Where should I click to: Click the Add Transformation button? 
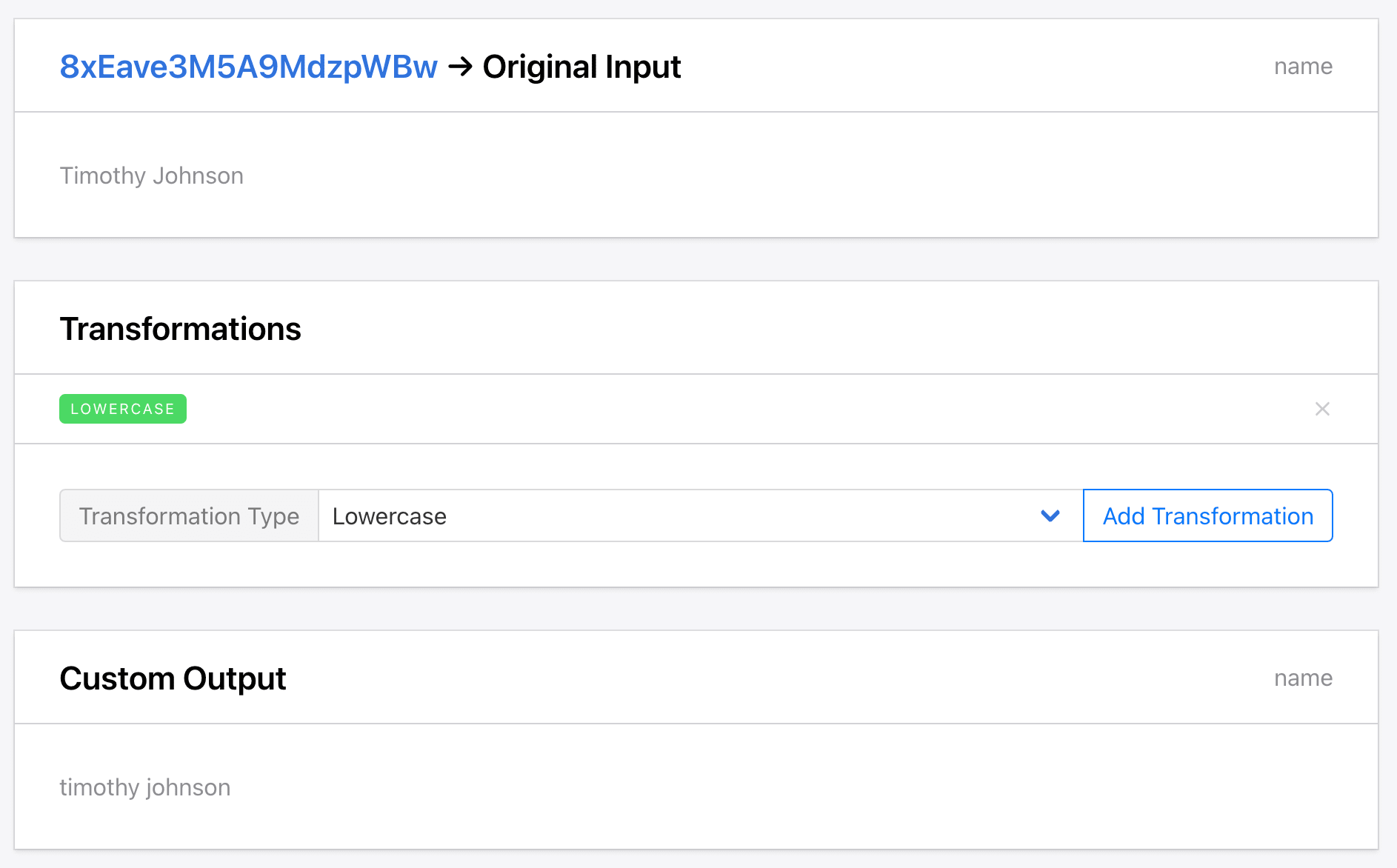point(1208,515)
